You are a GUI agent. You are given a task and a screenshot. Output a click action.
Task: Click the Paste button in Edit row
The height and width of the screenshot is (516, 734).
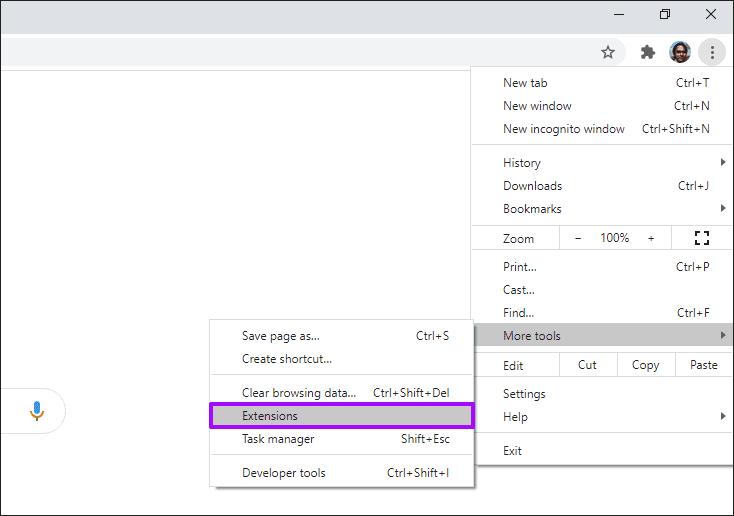[x=704, y=365]
